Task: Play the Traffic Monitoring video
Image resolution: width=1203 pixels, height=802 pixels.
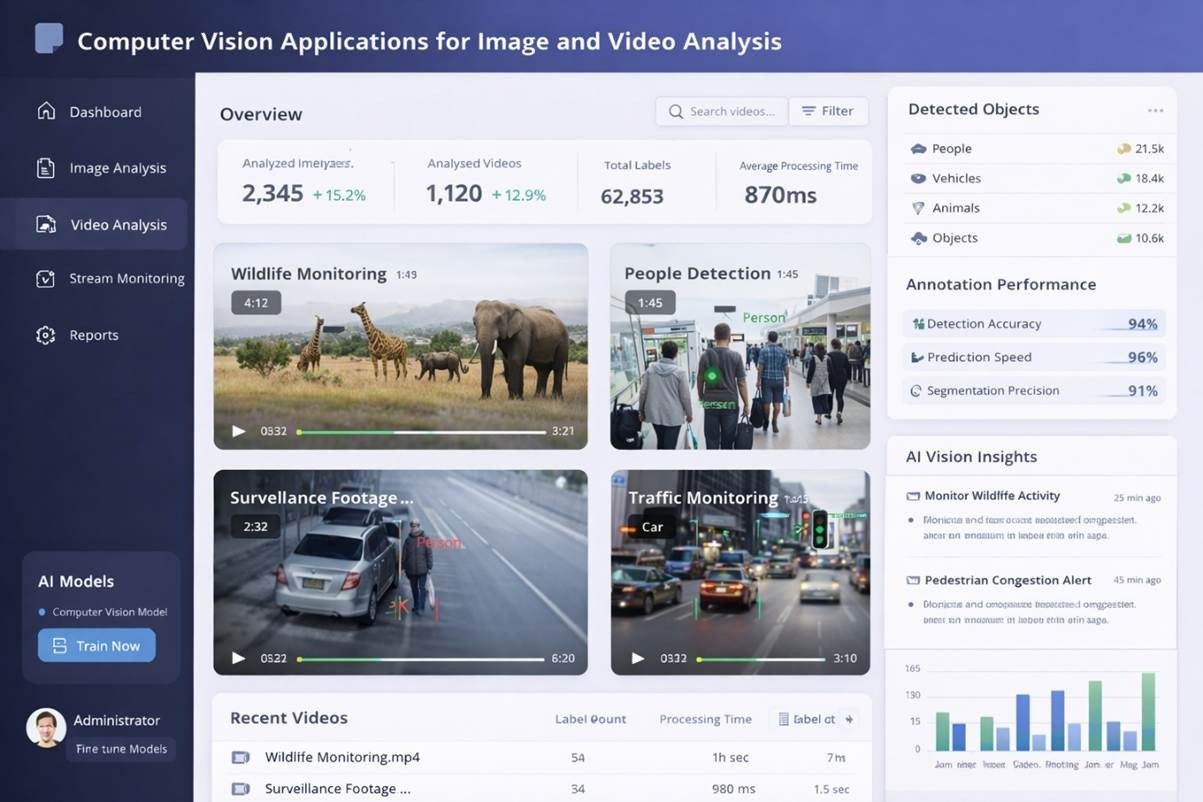Action: click(638, 658)
